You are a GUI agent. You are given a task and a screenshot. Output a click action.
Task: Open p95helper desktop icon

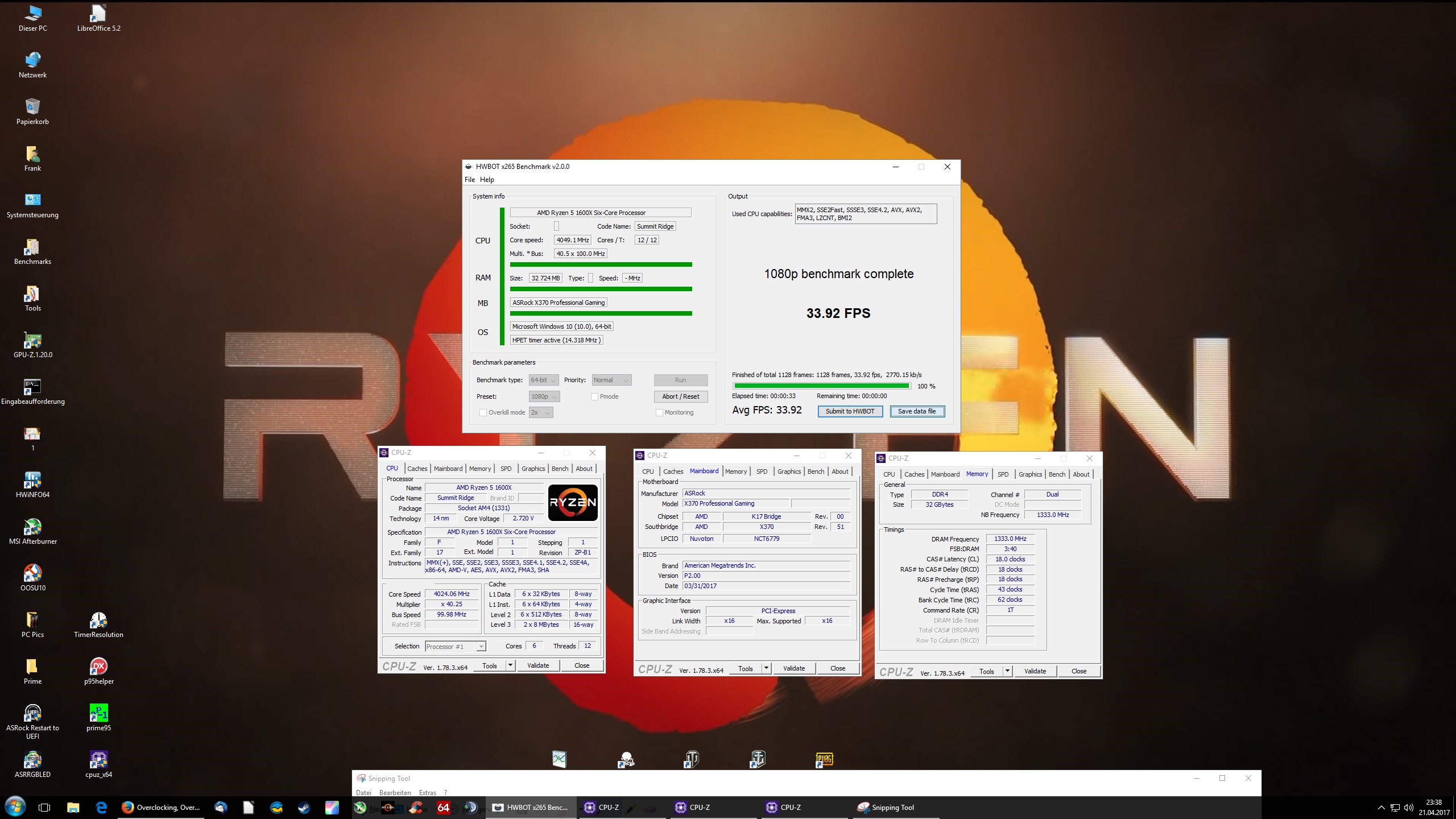[98, 671]
